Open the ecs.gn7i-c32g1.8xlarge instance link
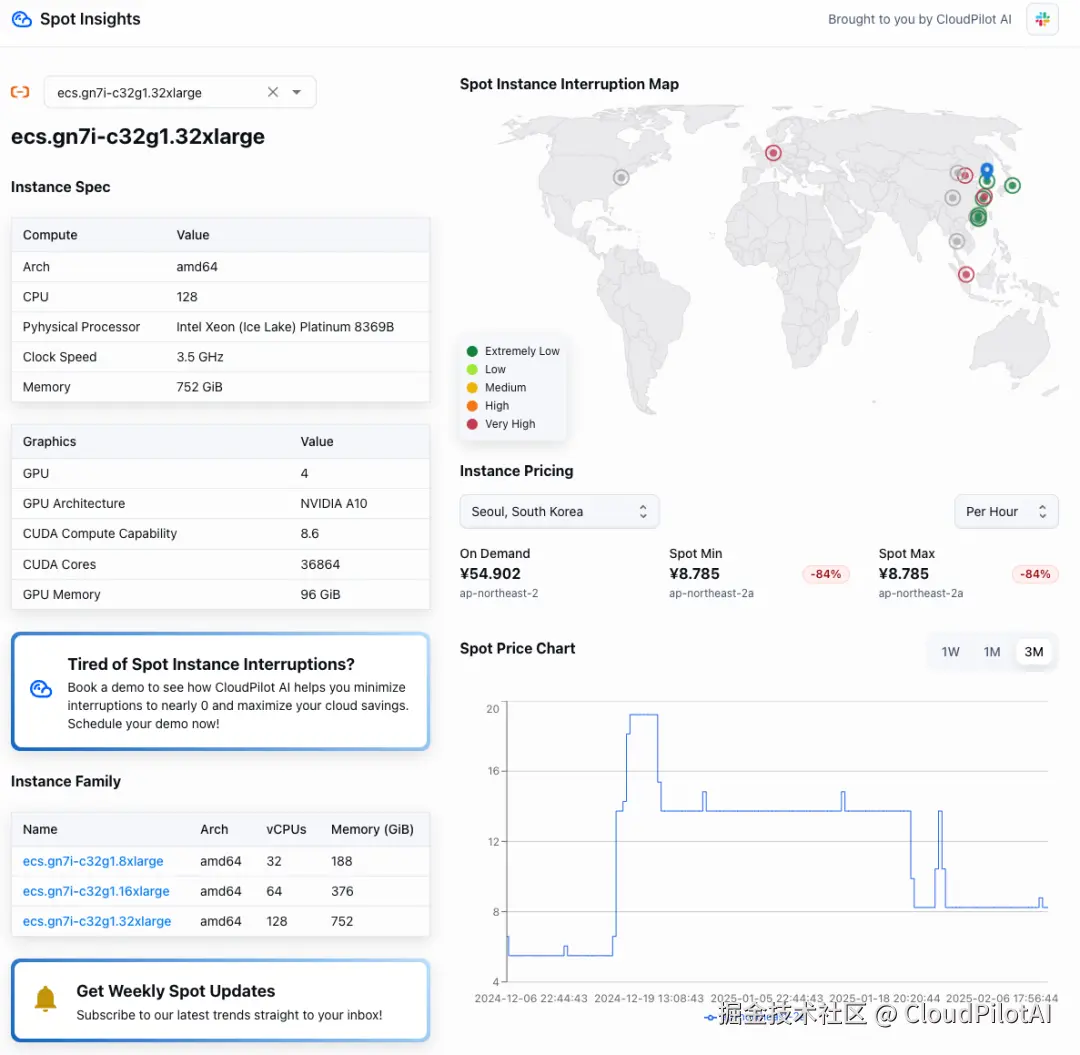Viewport: 1080px width, 1055px height. click(93, 861)
